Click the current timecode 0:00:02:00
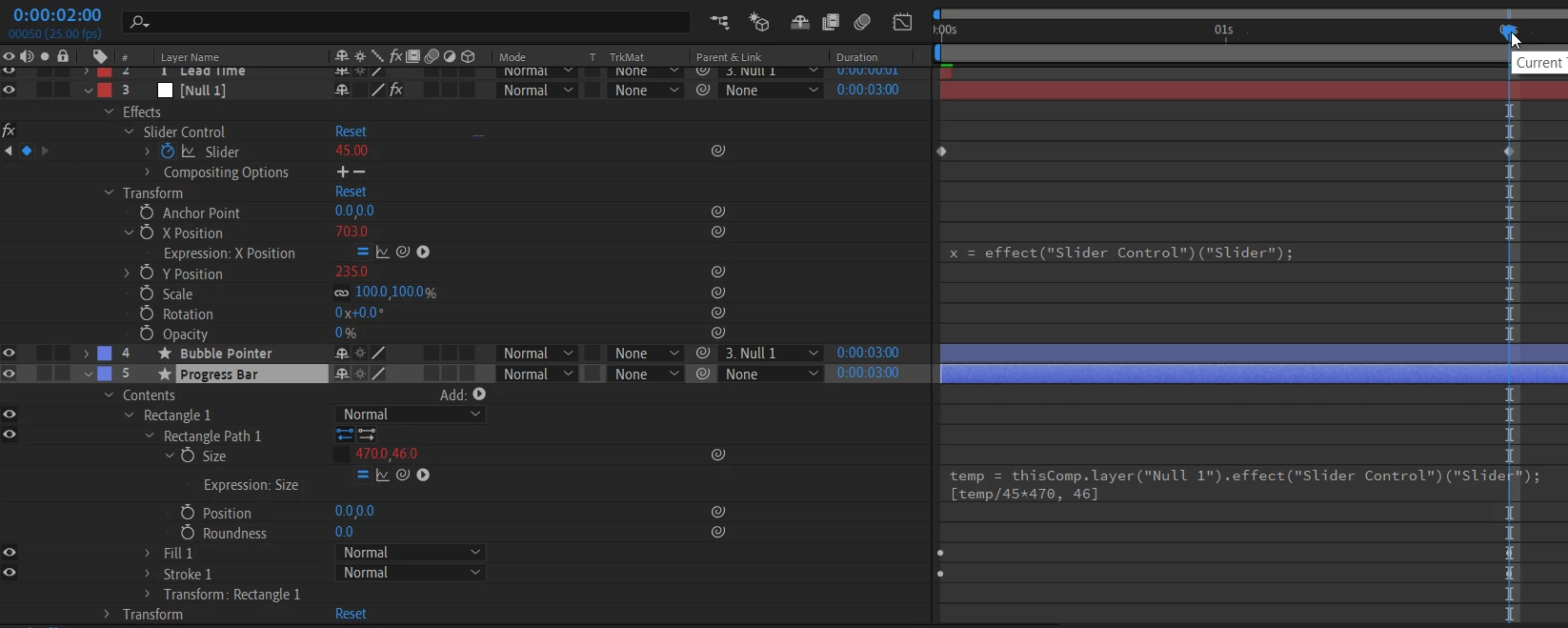Screen dimensions: 1568x628 click(x=57, y=15)
